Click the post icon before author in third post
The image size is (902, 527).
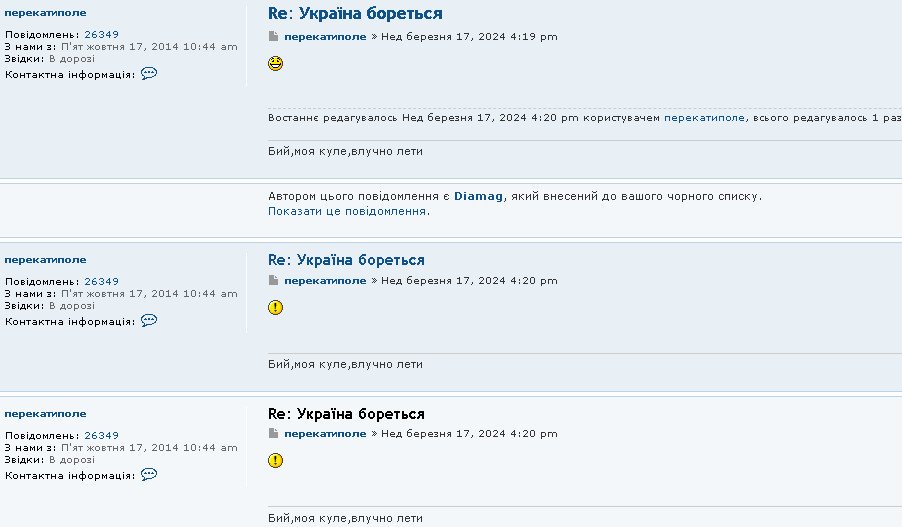coord(274,434)
